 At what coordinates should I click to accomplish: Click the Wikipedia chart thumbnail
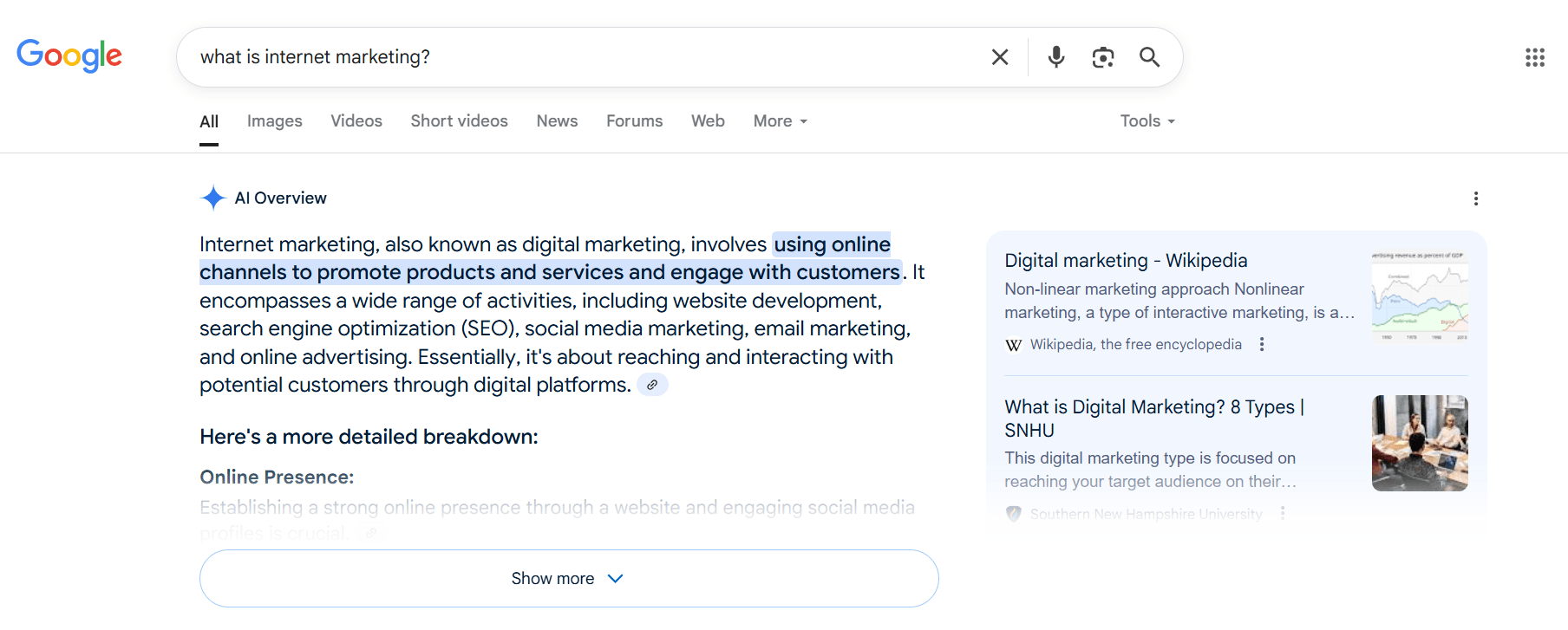tap(1420, 296)
